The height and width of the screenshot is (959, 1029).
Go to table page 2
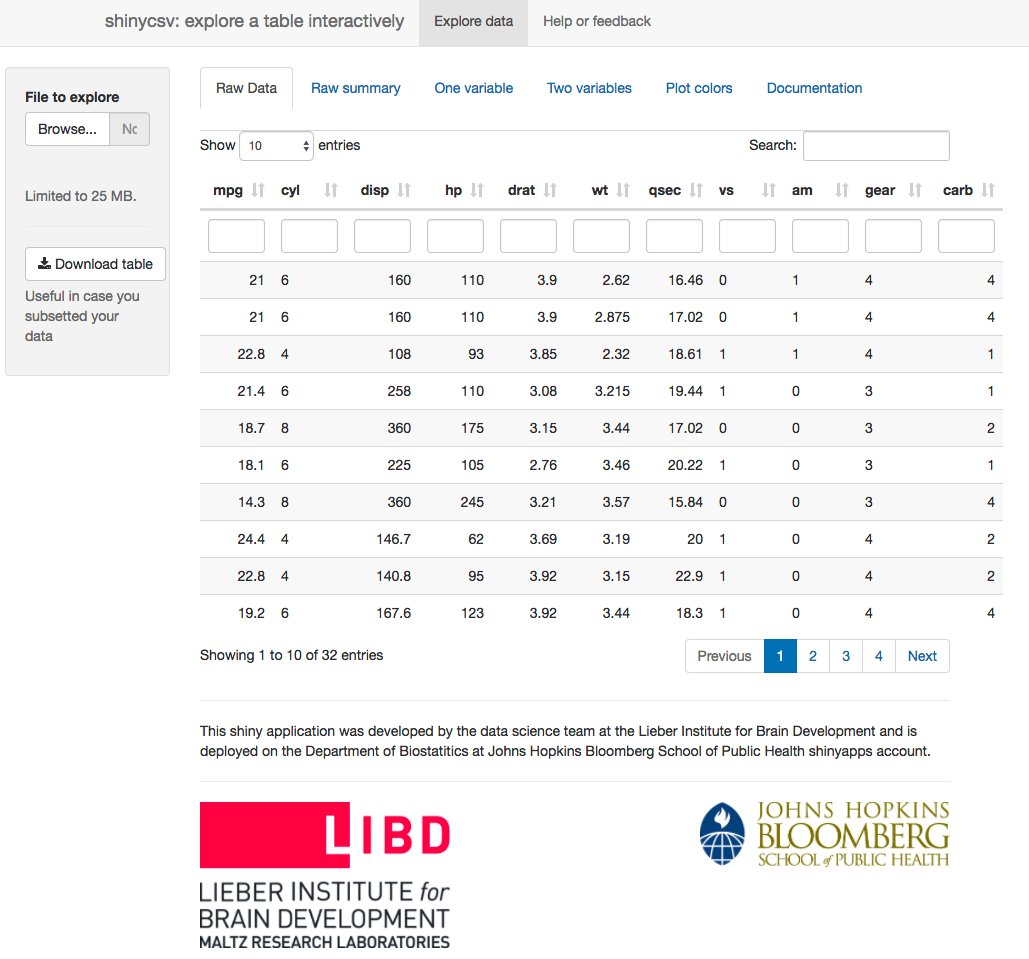(813, 656)
